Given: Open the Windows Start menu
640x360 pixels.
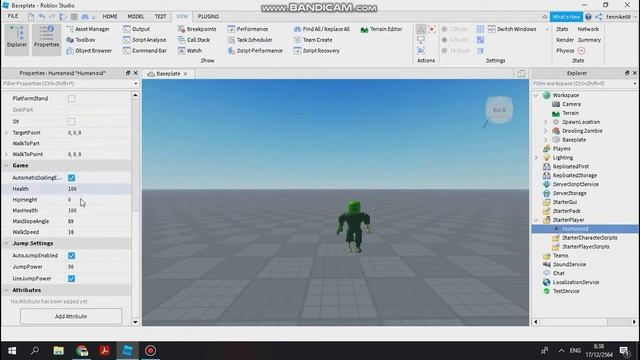Looking at the screenshot, I should (x=12, y=351).
